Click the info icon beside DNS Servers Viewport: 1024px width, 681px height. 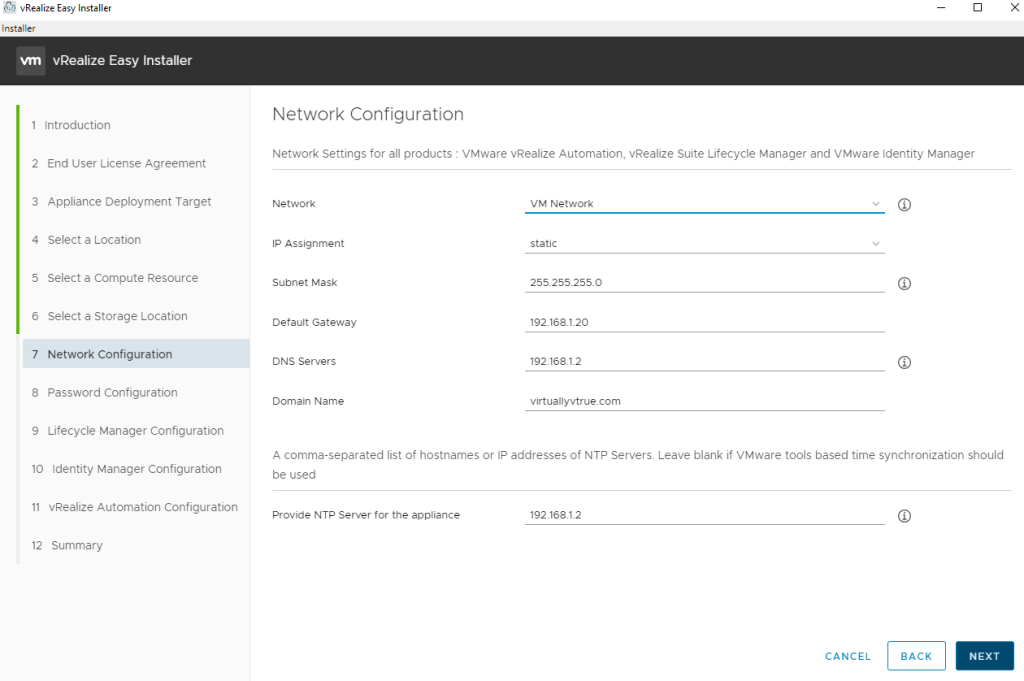click(904, 363)
